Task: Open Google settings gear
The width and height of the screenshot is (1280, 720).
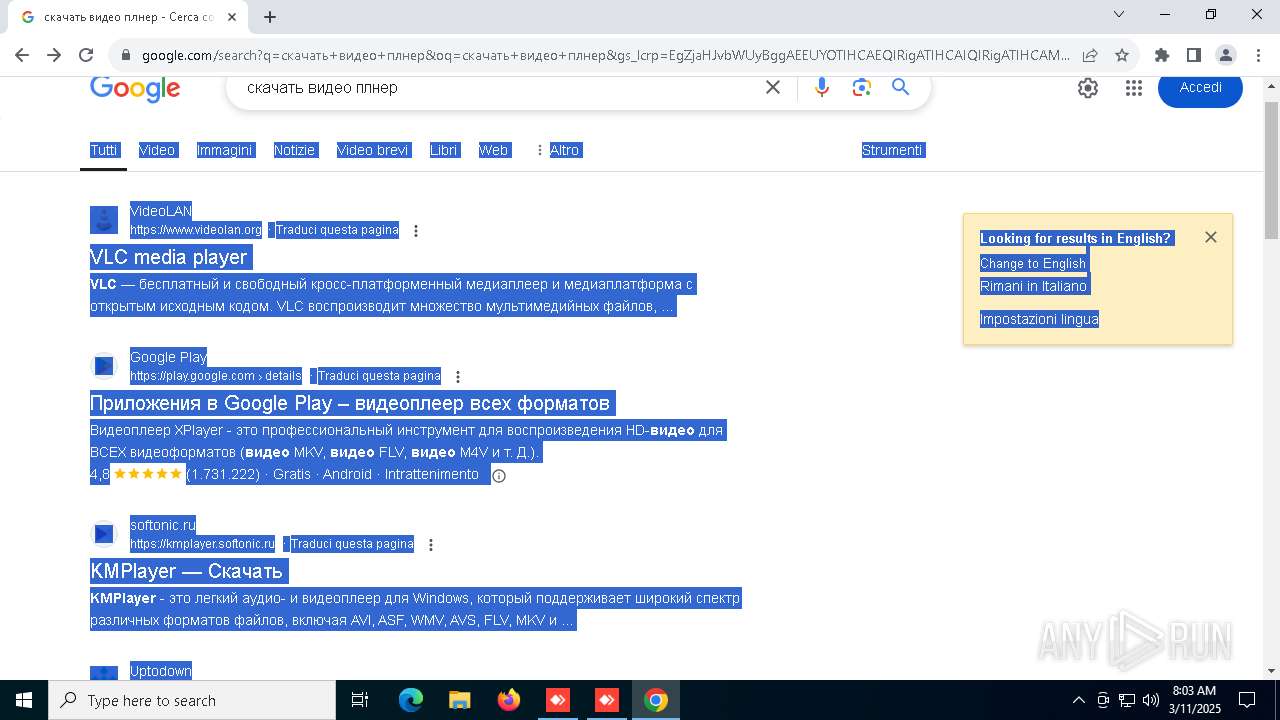Action: coord(1088,88)
